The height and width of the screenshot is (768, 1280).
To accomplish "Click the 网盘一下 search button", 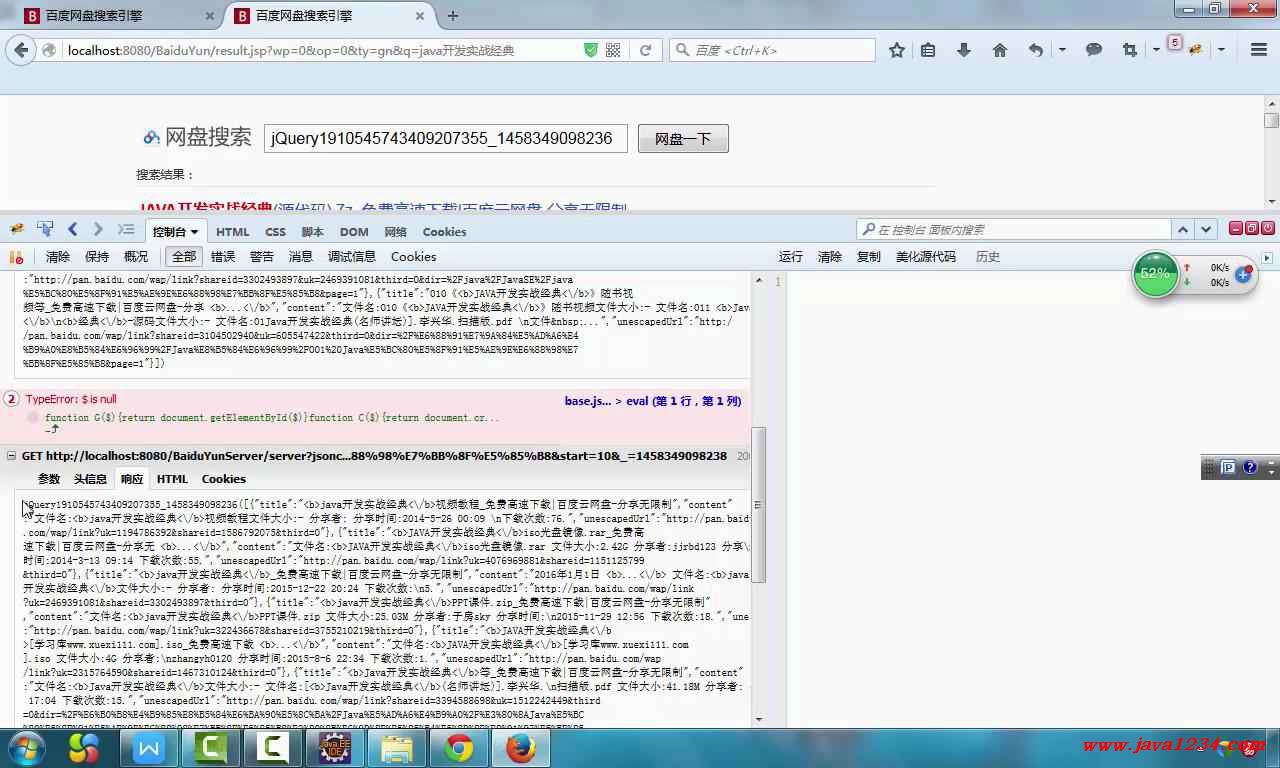I will pyautogui.click(x=683, y=139).
